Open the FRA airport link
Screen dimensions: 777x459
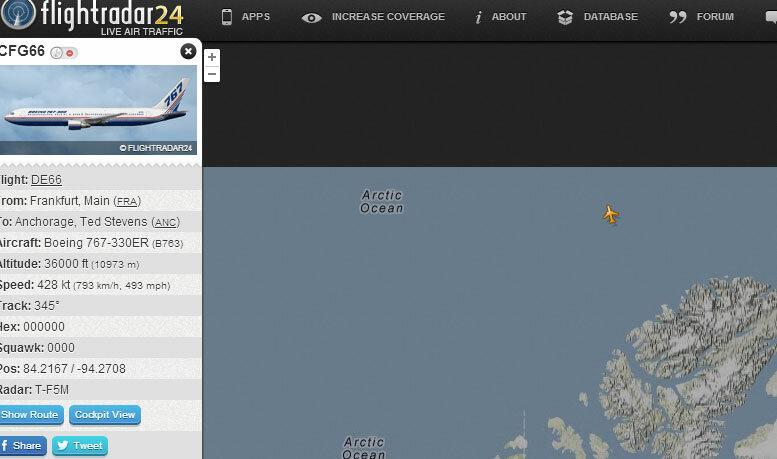coord(127,201)
